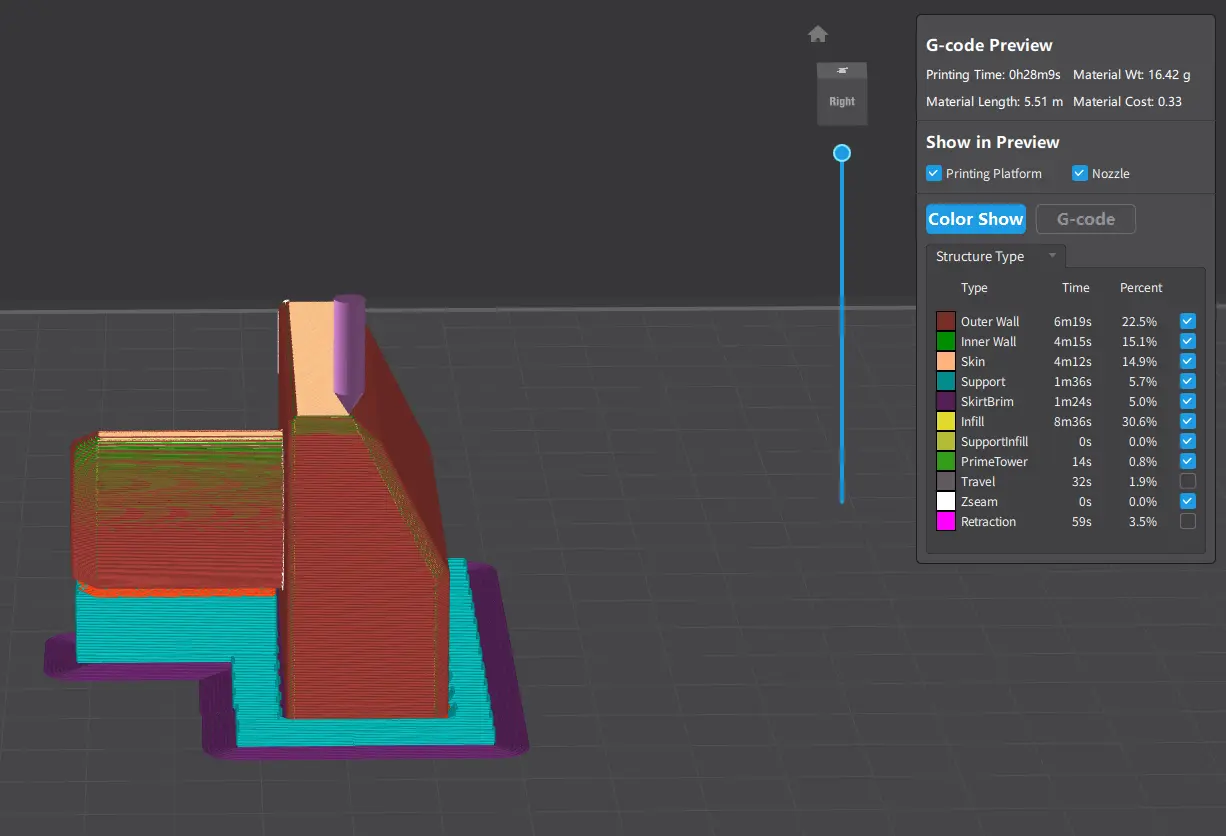The height and width of the screenshot is (836, 1226).
Task: Uncheck the Printing Platform checkbox
Action: coord(934,173)
